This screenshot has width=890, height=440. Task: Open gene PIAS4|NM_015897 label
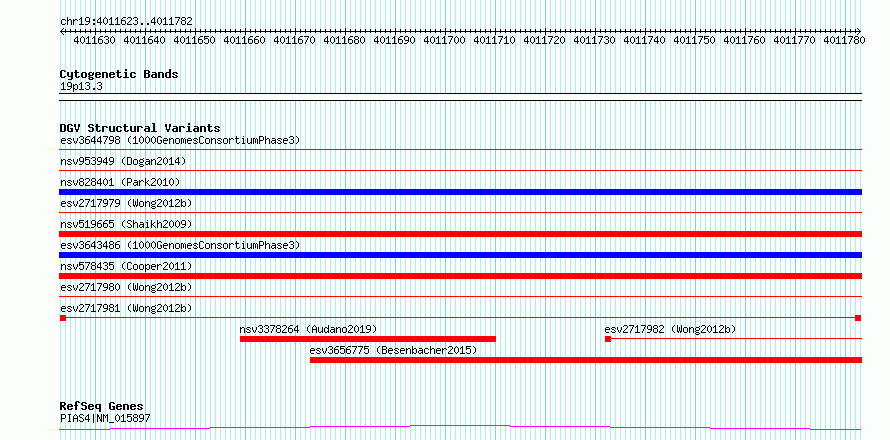(105, 419)
